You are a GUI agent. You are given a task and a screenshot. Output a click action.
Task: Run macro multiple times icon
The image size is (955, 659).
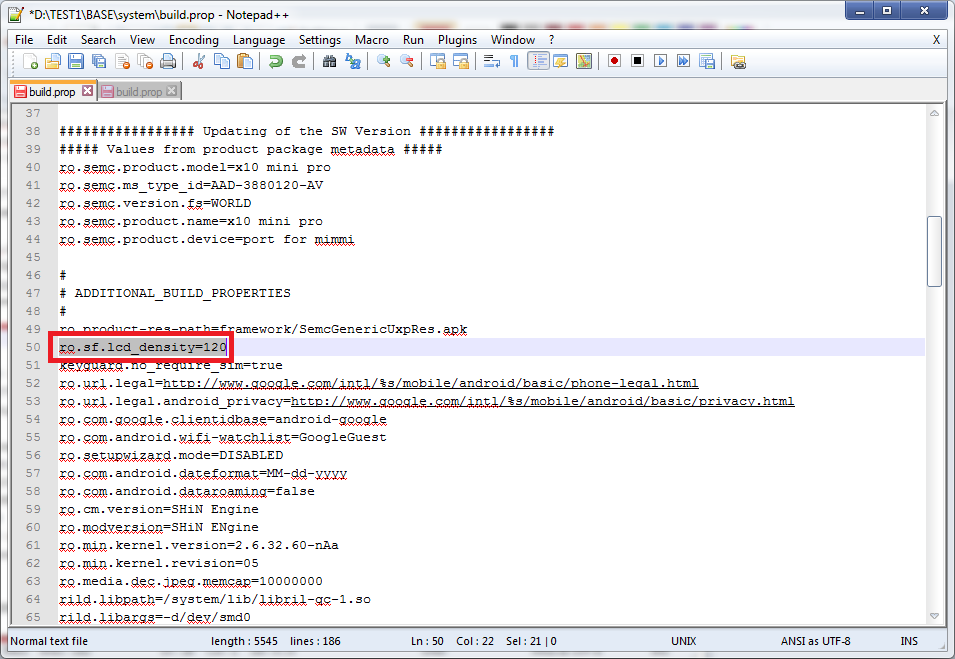coord(684,62)
